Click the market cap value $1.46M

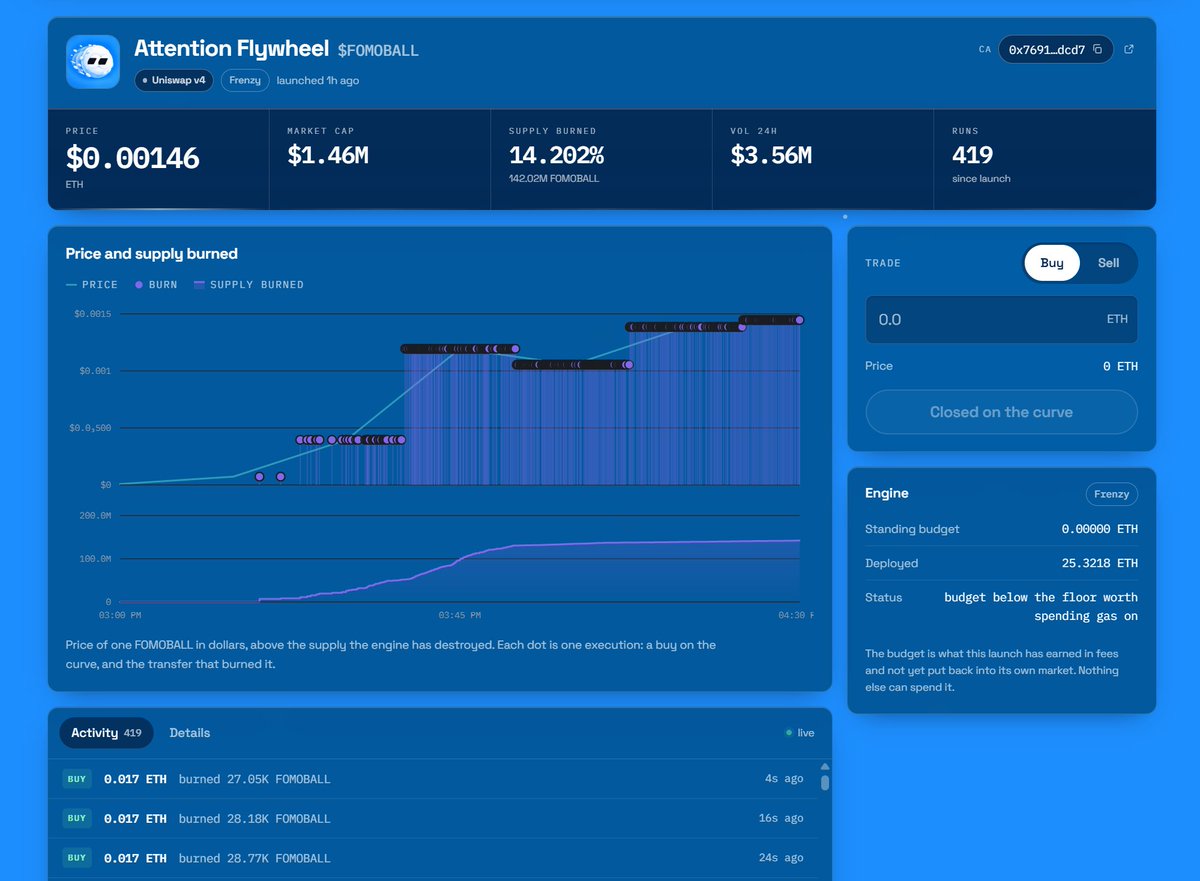click(328, 155)
